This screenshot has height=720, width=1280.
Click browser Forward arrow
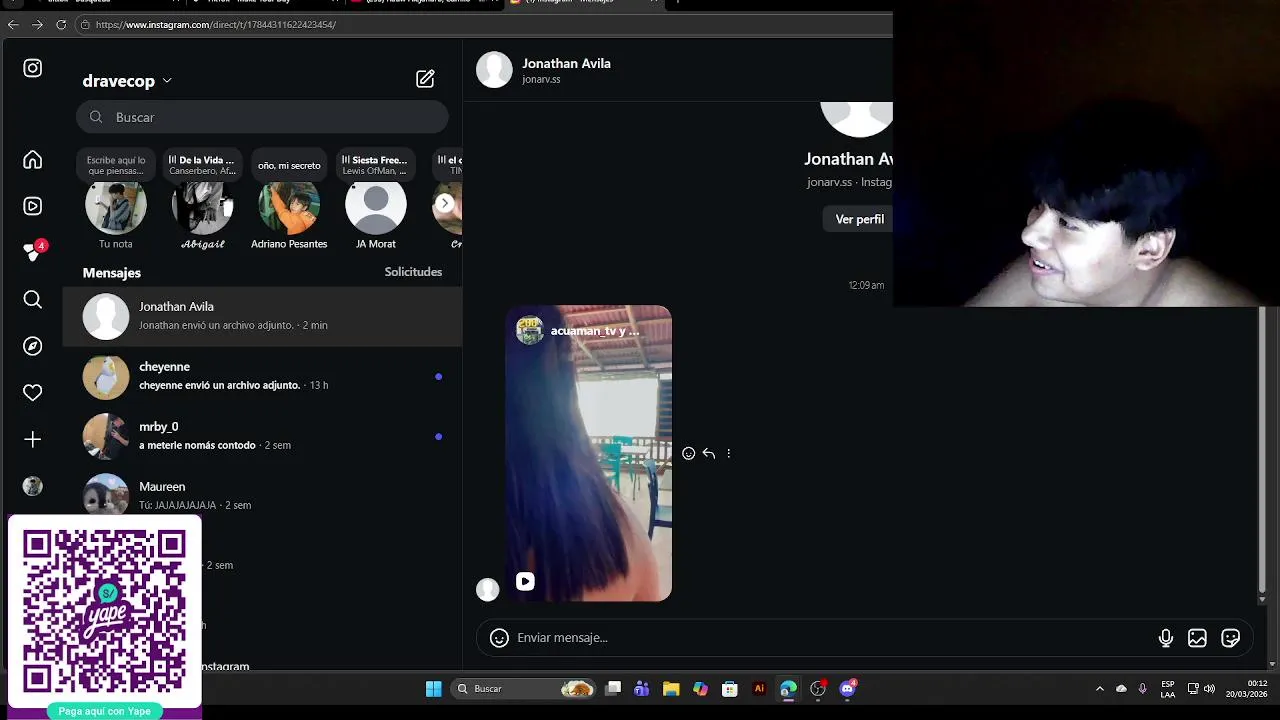click(x=37, y=24)
